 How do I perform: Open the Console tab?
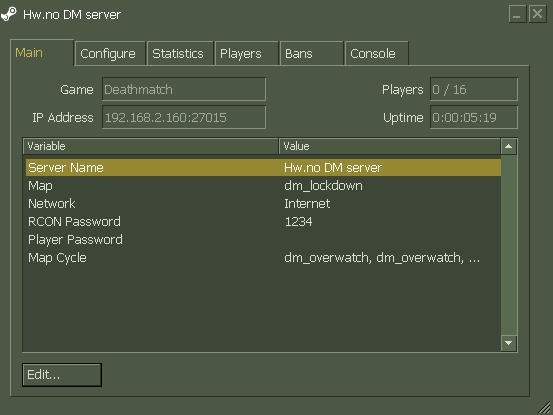coord(376,54)
